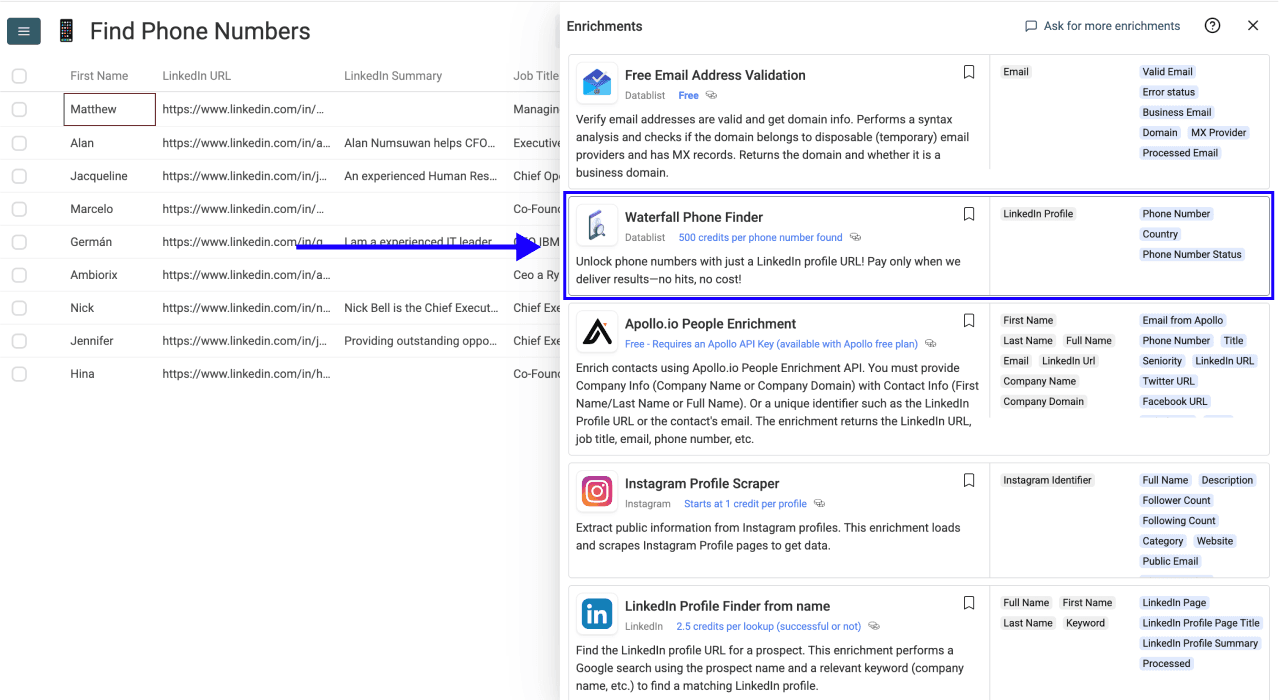This screenshot has height=700, width=1279.
Task: Open the hamburger sidebar menu
Action: (x=23, y=31)
